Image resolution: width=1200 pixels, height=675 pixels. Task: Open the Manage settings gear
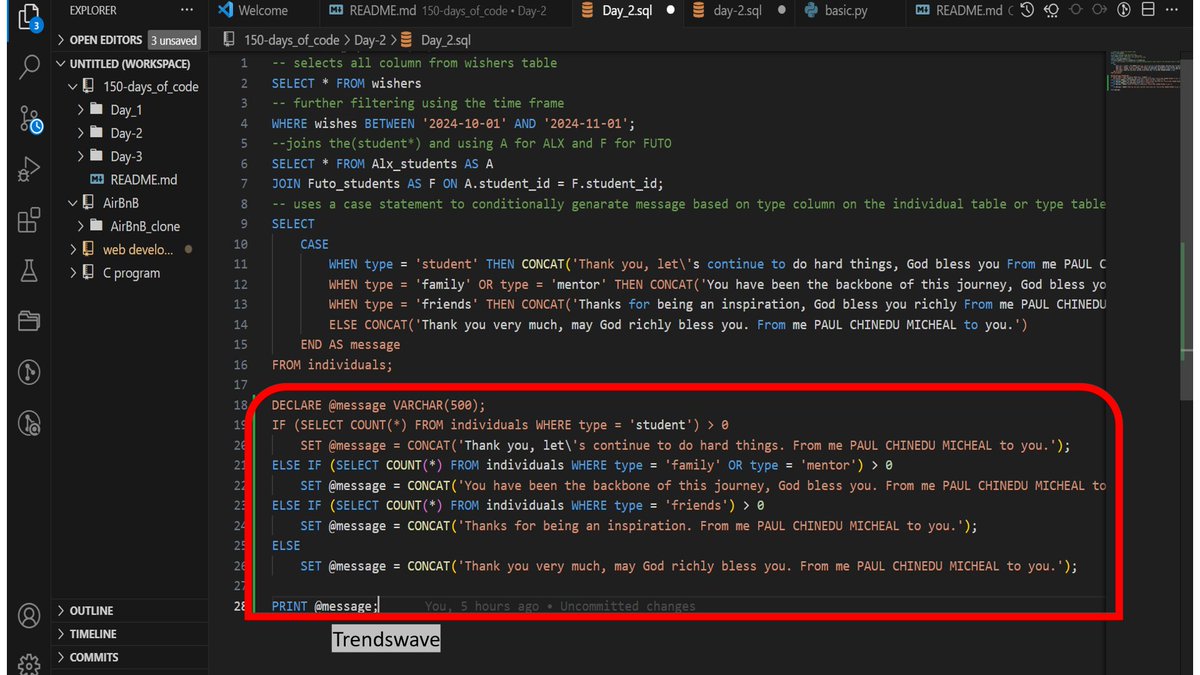point(27,662)
